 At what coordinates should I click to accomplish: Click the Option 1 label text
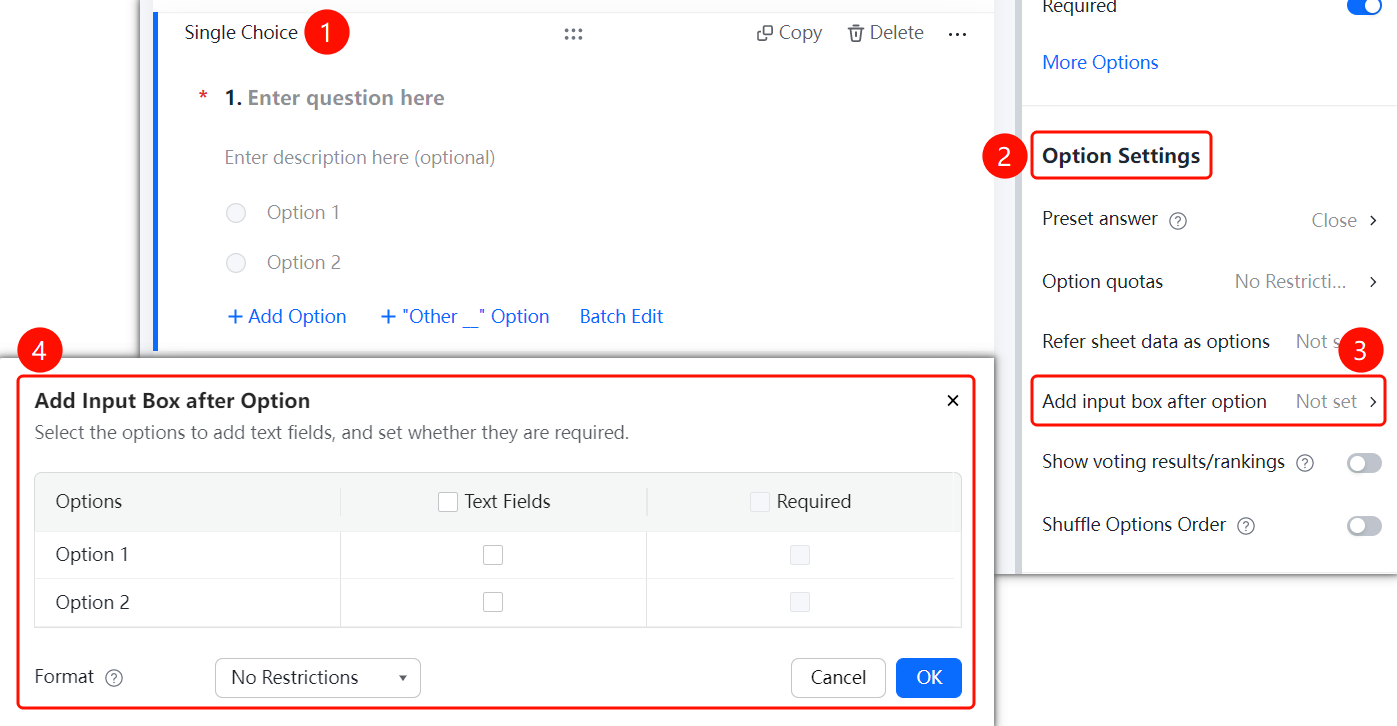303,213
